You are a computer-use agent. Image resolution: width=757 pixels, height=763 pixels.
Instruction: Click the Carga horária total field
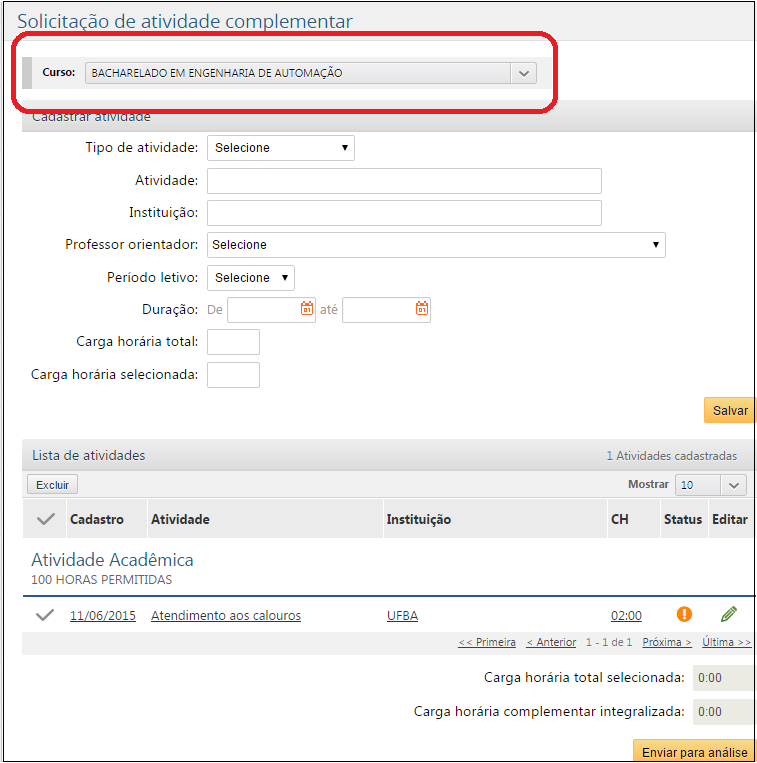coord(233,342)
